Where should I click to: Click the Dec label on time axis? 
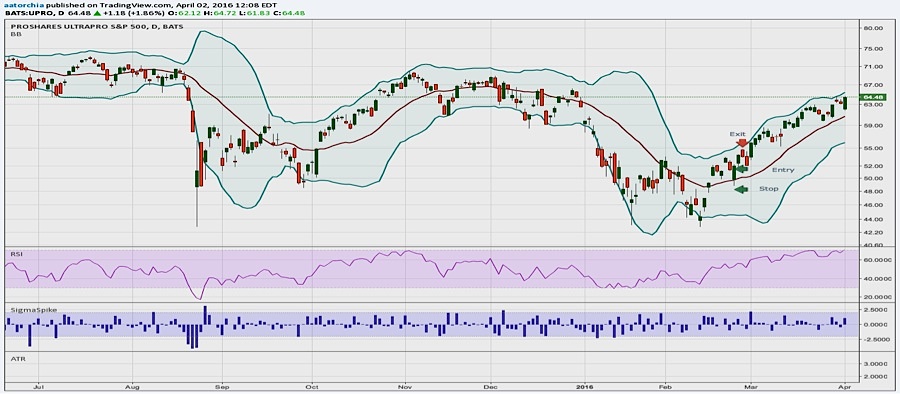(491, 388)
